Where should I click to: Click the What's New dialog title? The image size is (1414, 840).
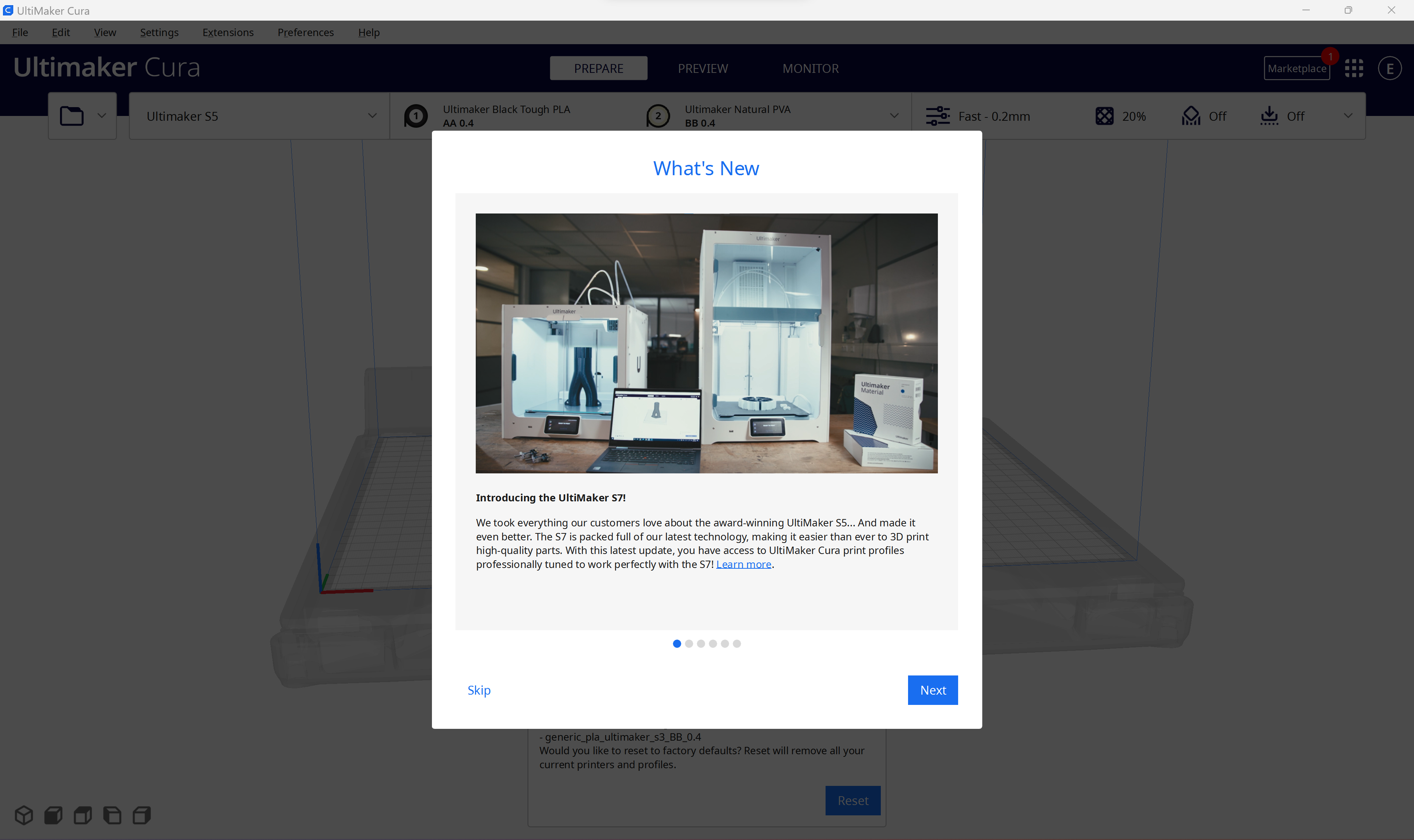[706, 168]
